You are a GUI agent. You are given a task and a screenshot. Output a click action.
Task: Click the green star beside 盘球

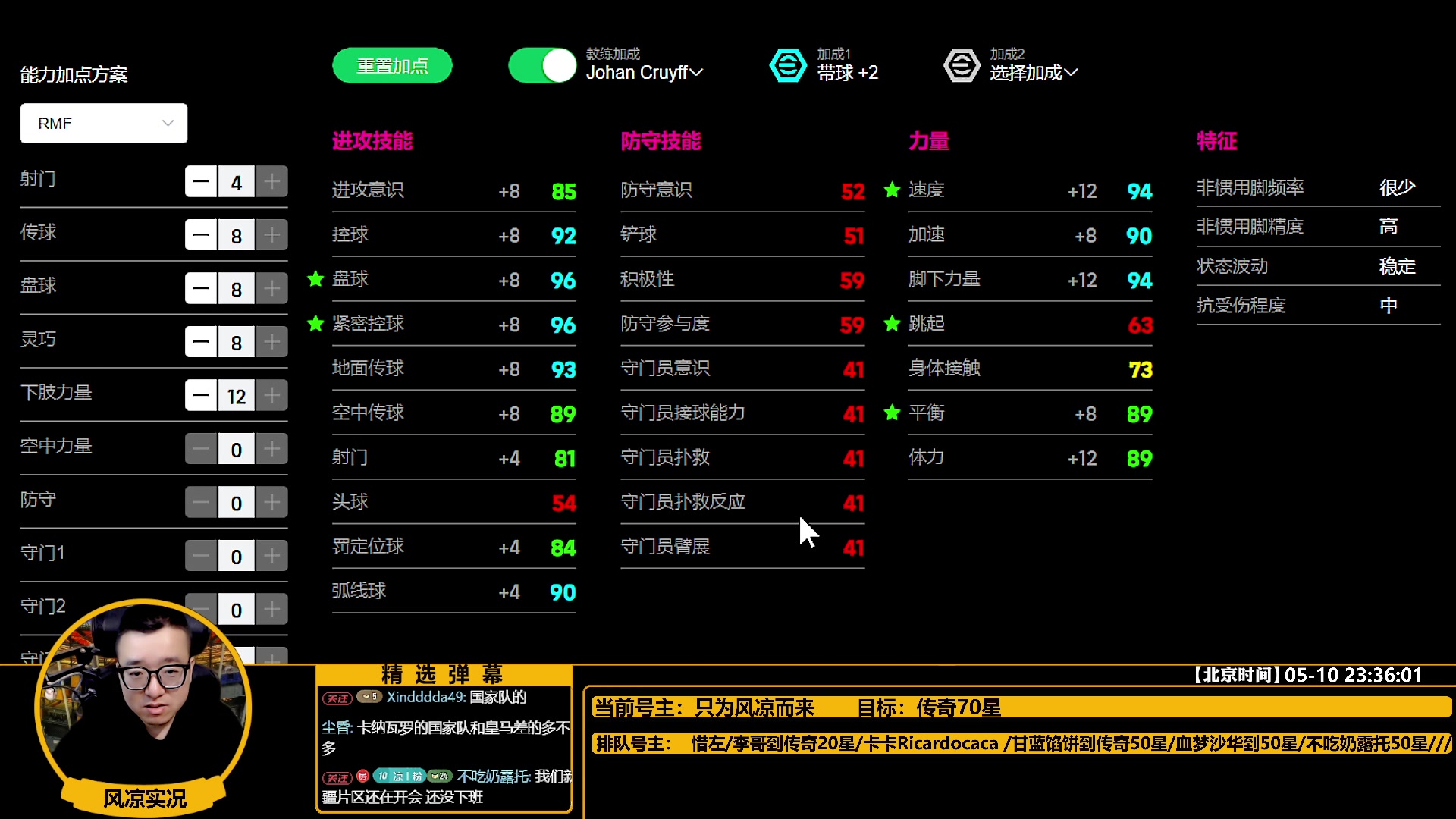pos(315,279)
